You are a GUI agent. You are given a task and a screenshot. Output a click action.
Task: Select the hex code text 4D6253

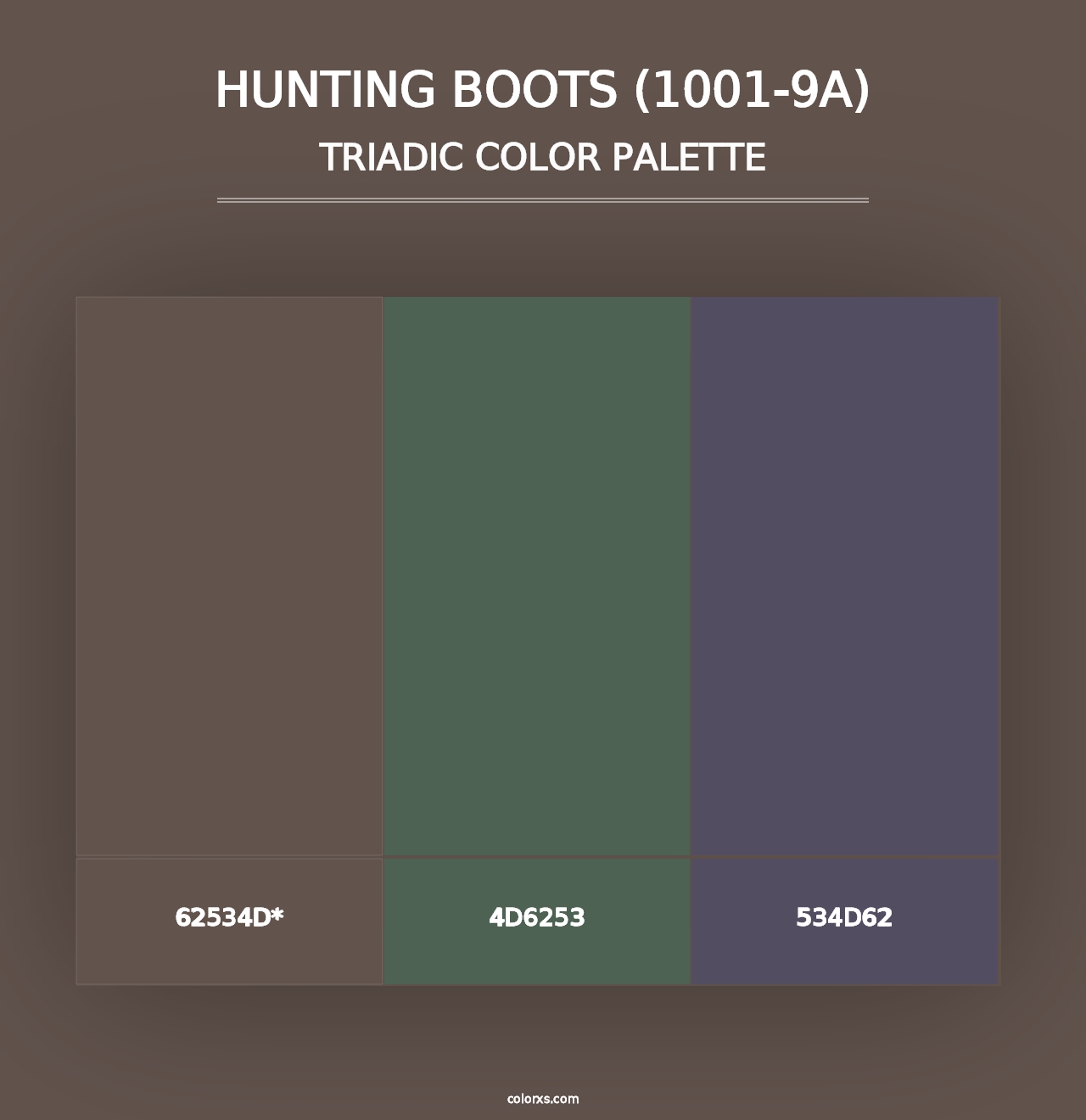tap(537, 917)
